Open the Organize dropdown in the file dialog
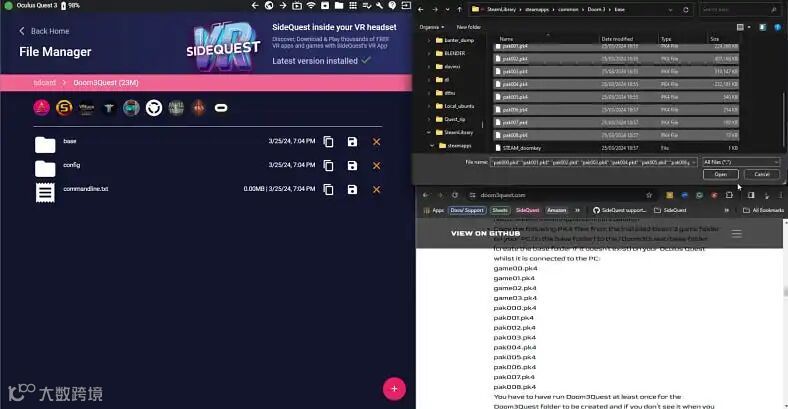The height and width of the screenshot is (409, 788). [x=432, y=27]
